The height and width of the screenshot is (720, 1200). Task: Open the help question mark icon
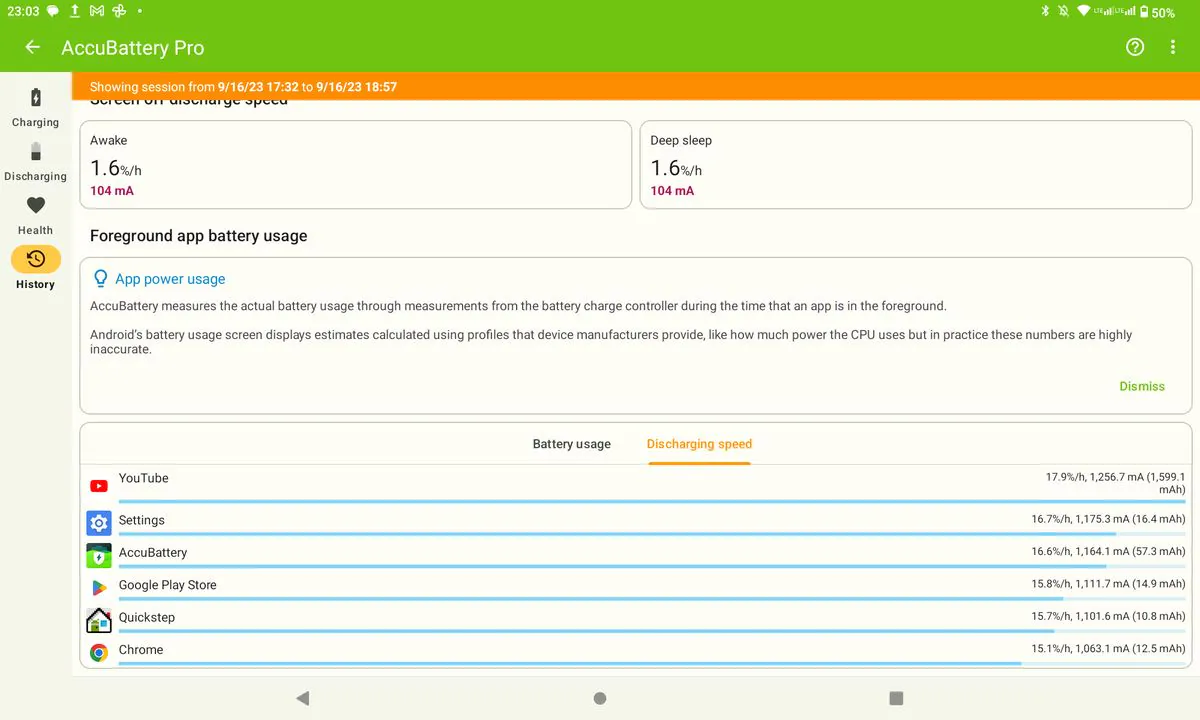click(1135, 47)
